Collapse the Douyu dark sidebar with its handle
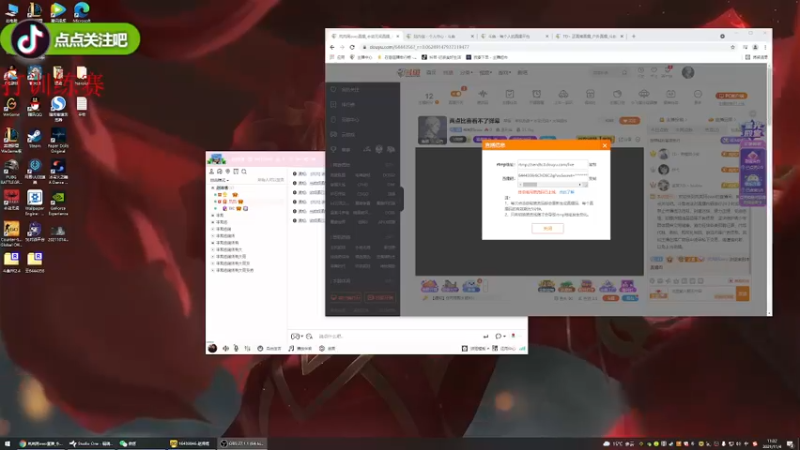 pos(402,199)
